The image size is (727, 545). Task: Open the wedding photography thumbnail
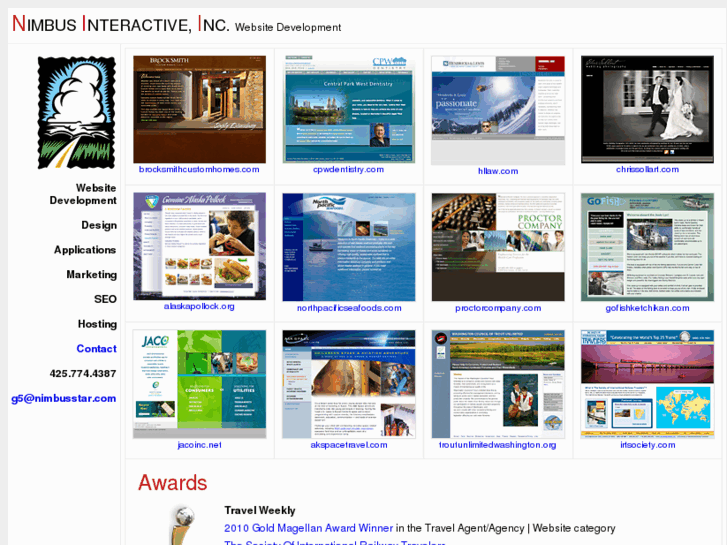coord(647,109)
